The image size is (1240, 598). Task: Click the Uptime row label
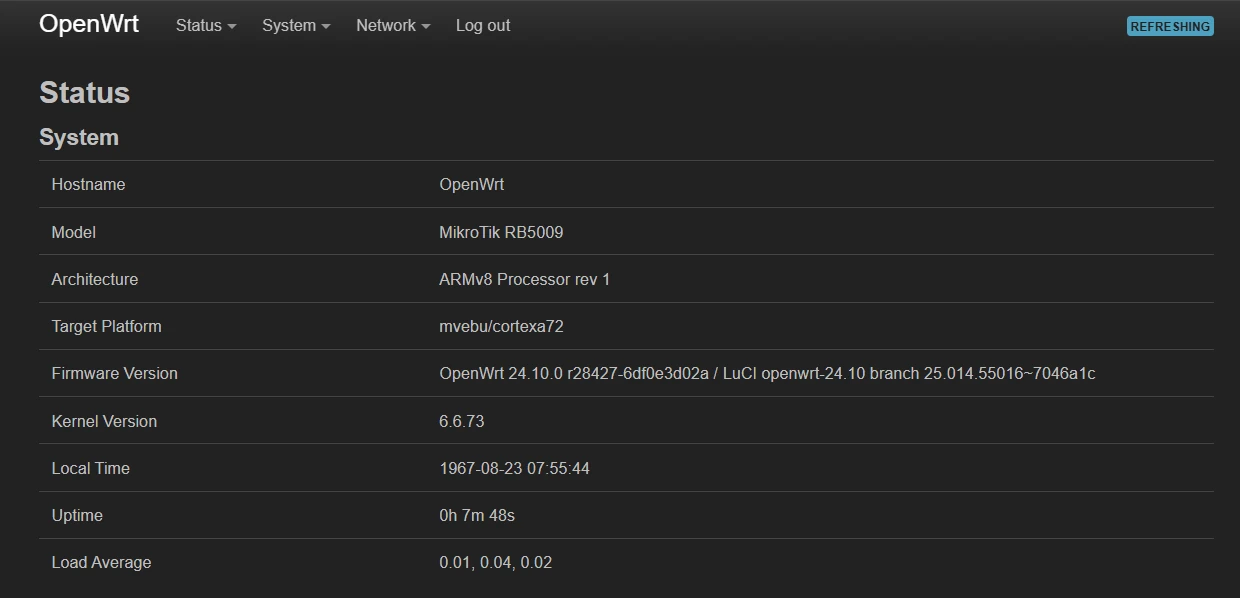click(77, 515)
